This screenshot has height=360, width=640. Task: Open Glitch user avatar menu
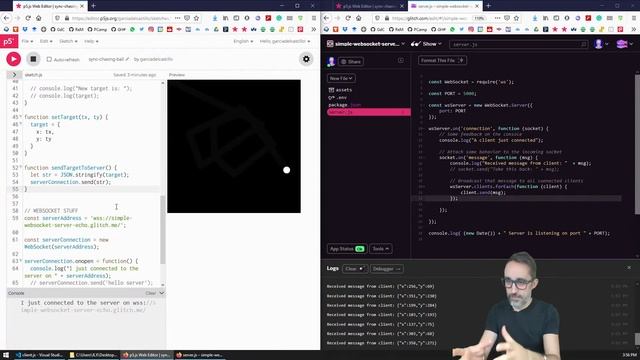[x=601, y=44]
